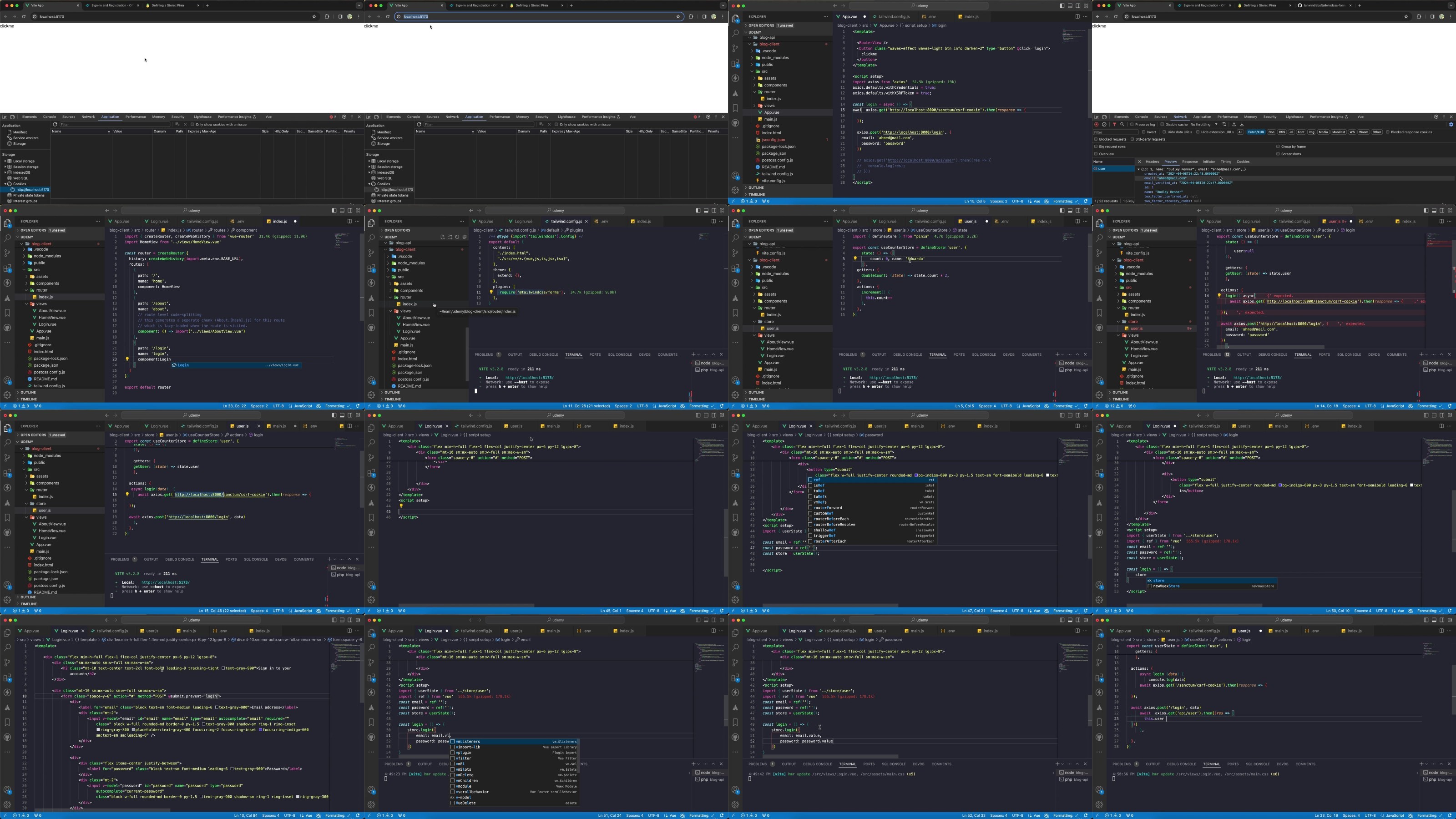Click the Network Filter text field
The width and height of the screenshot is (1456, 819).
click(1116, 132)
